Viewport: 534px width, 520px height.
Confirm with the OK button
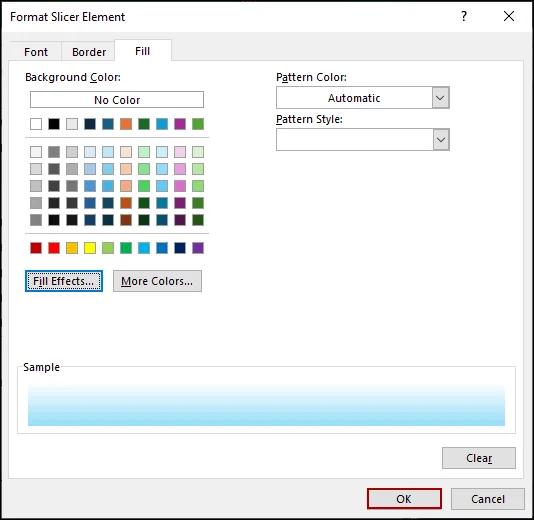[x=404, y=499]
